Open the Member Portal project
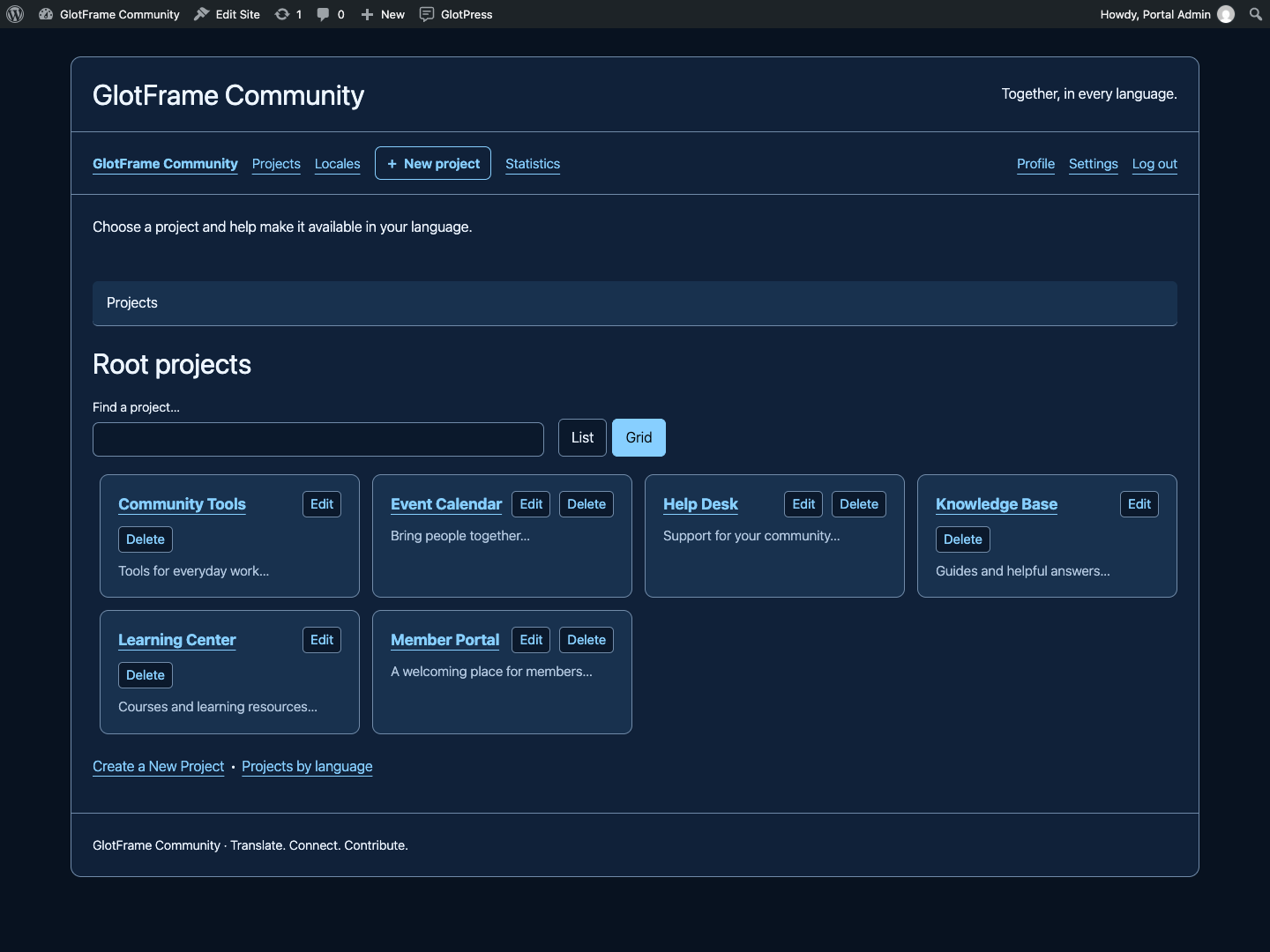The image size is (1270, 952). (445, 640)
